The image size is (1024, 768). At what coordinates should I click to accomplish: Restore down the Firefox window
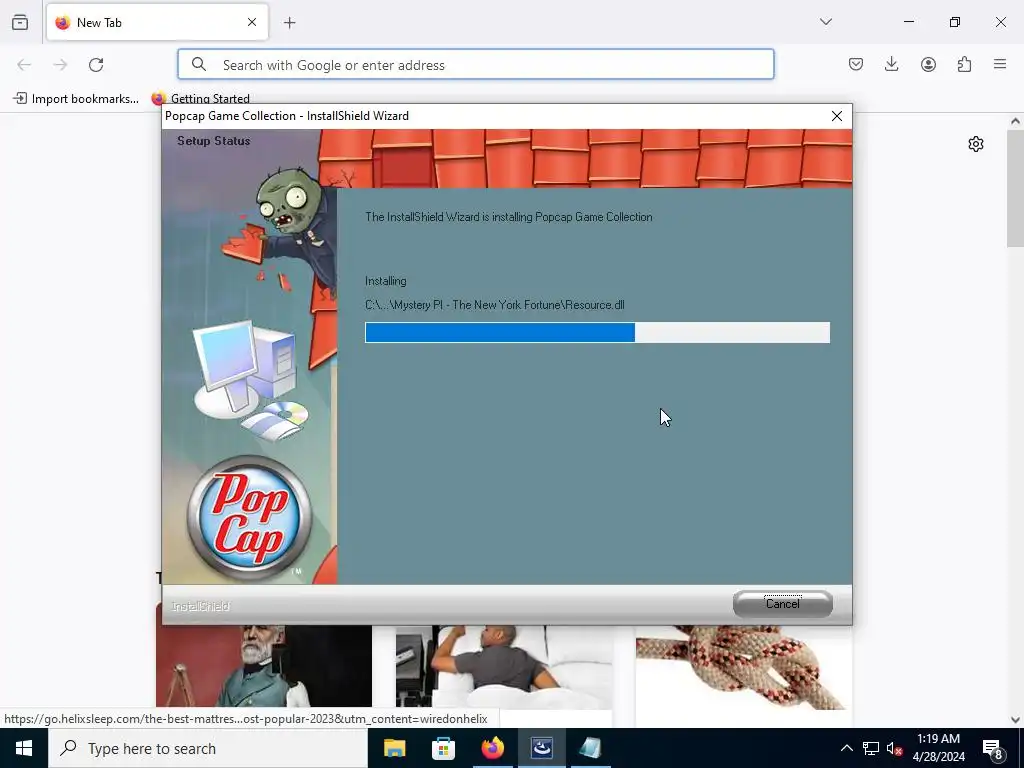coord(955,22)
